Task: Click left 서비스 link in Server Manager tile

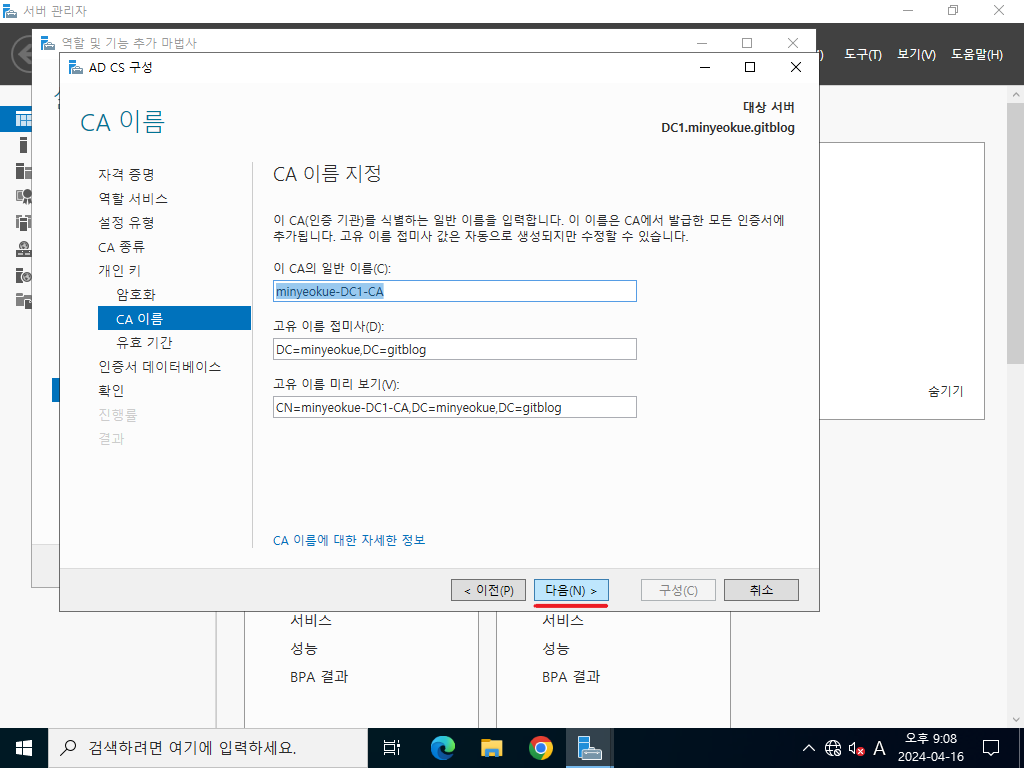Action: click(311, 620)
